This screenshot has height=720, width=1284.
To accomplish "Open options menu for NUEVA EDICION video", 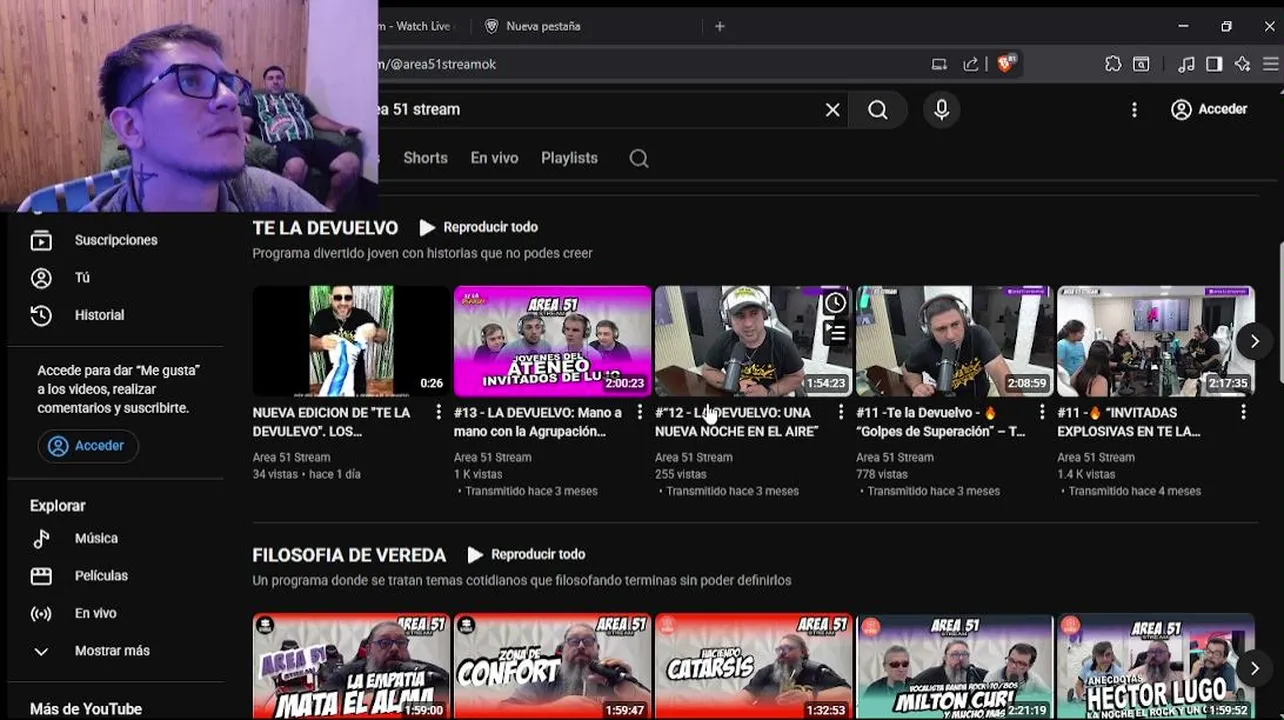I will [x=438, y=412].
